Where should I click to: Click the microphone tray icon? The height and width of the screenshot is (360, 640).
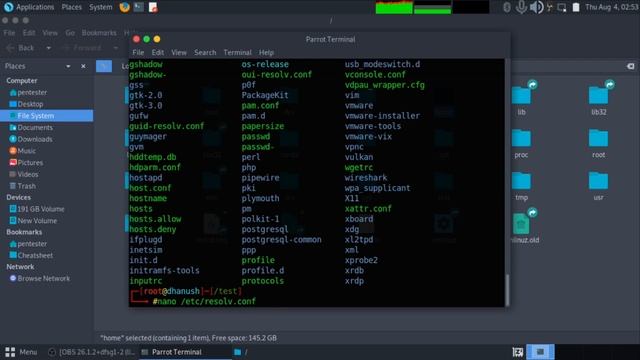click(521, 7)
